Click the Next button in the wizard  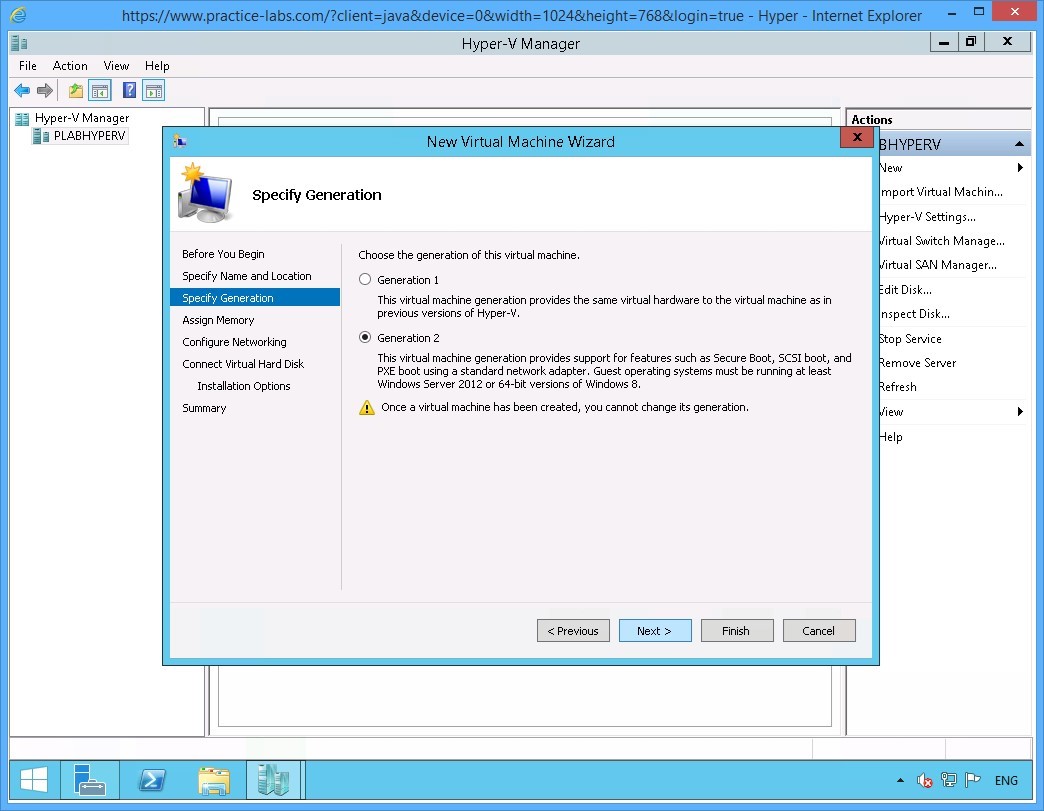[x=655, y=630]
